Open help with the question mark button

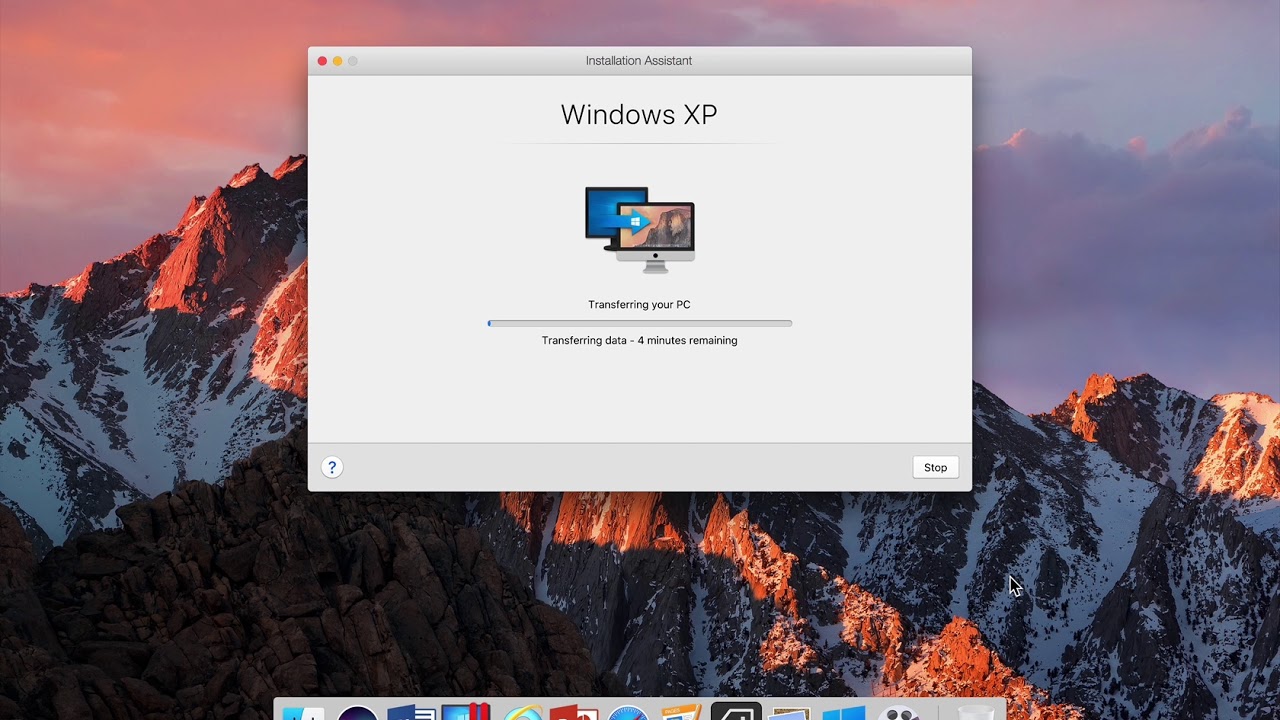pyautogui.click(x=332, y=467)
